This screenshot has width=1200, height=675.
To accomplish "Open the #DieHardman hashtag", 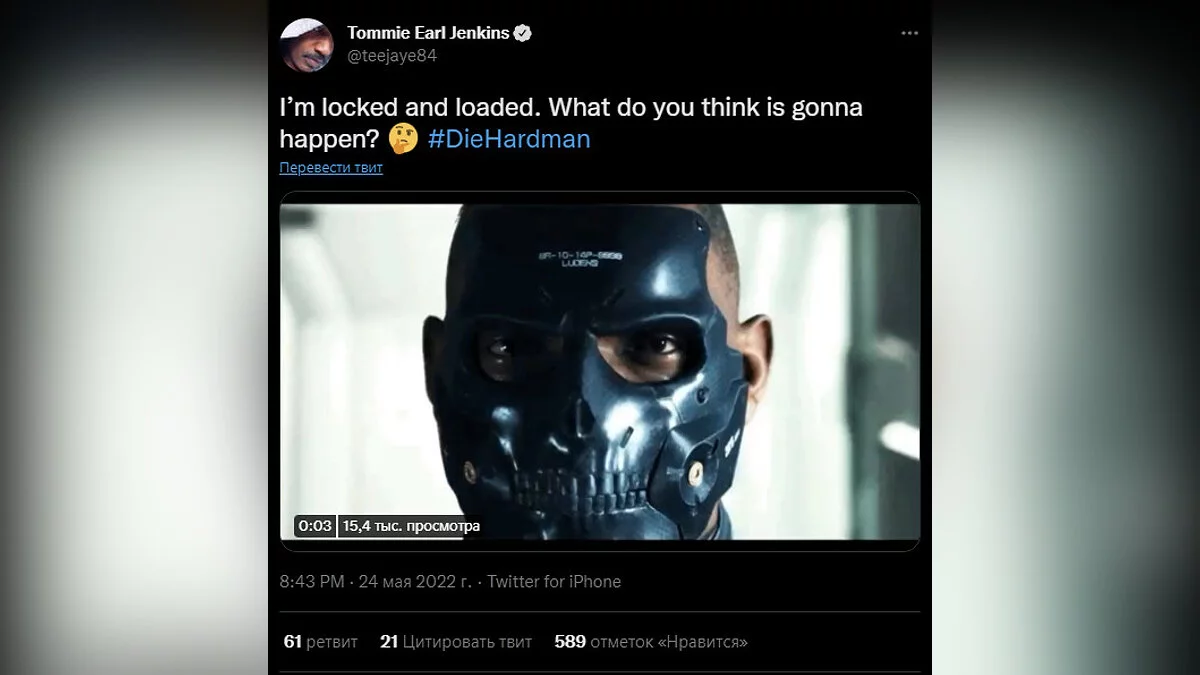I will pyautogui.click(x=509, y=139).
